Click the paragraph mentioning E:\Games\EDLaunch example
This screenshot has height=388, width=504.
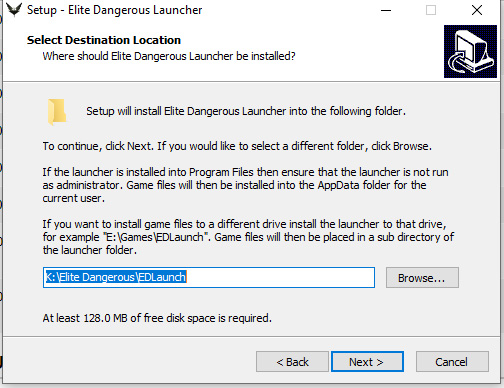248,237
